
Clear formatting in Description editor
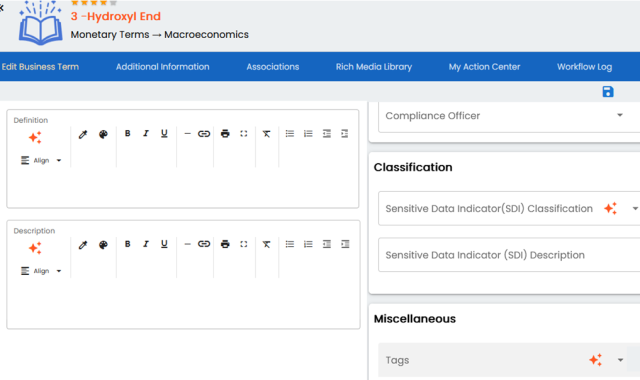coord(266,244)
